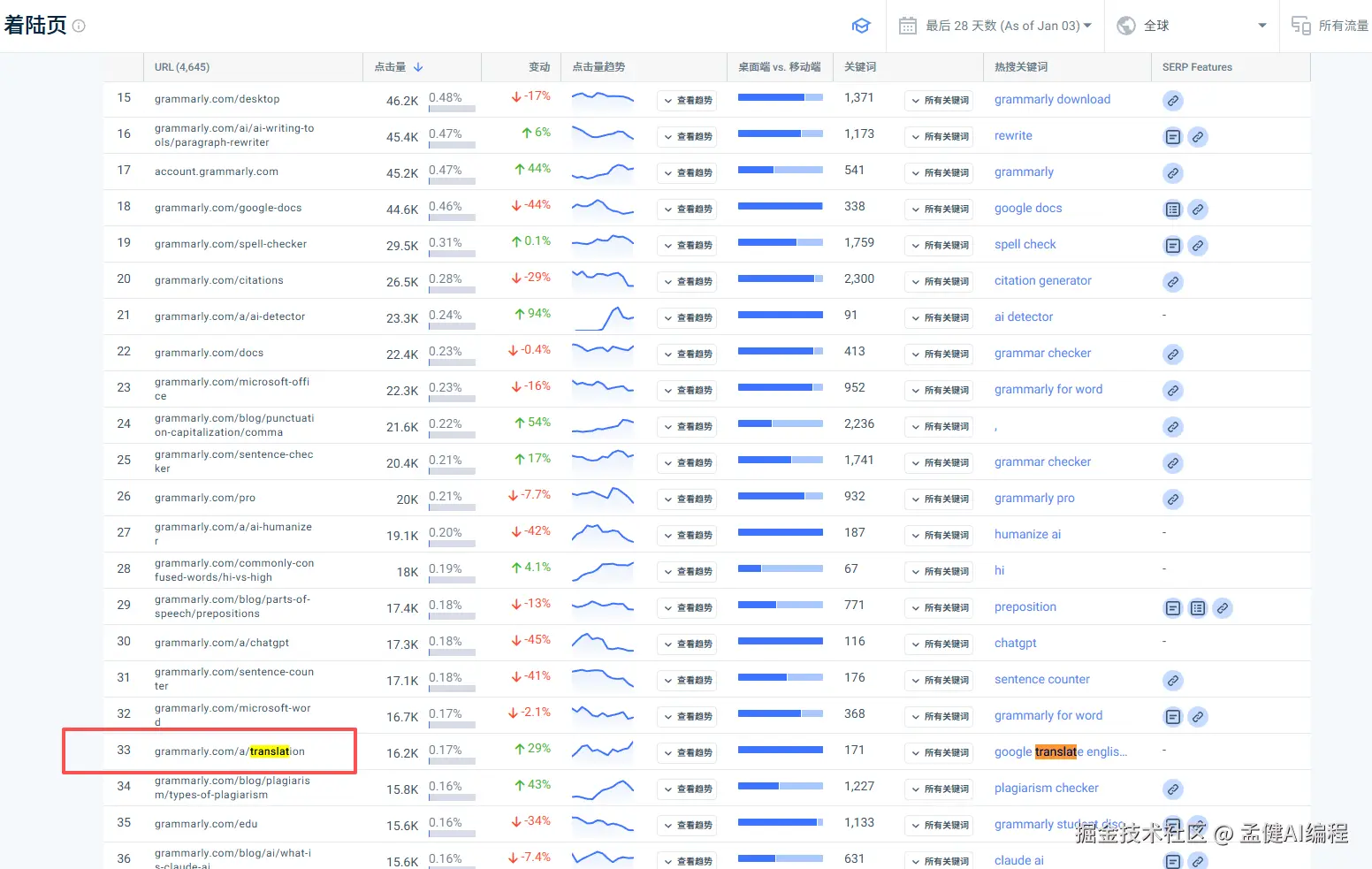The height and width of the screenshot is (869, 1372).
Task: Click the link SERP icon in microsoft-office row
Action: point(1172,391)
